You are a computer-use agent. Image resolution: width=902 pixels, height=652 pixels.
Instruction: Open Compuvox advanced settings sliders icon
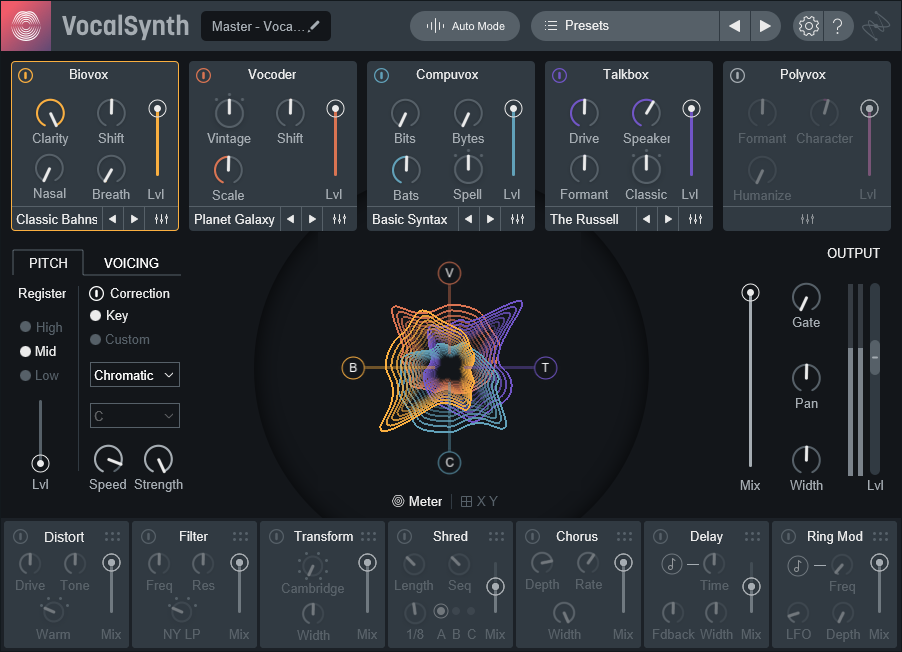[x=517, y=219]
